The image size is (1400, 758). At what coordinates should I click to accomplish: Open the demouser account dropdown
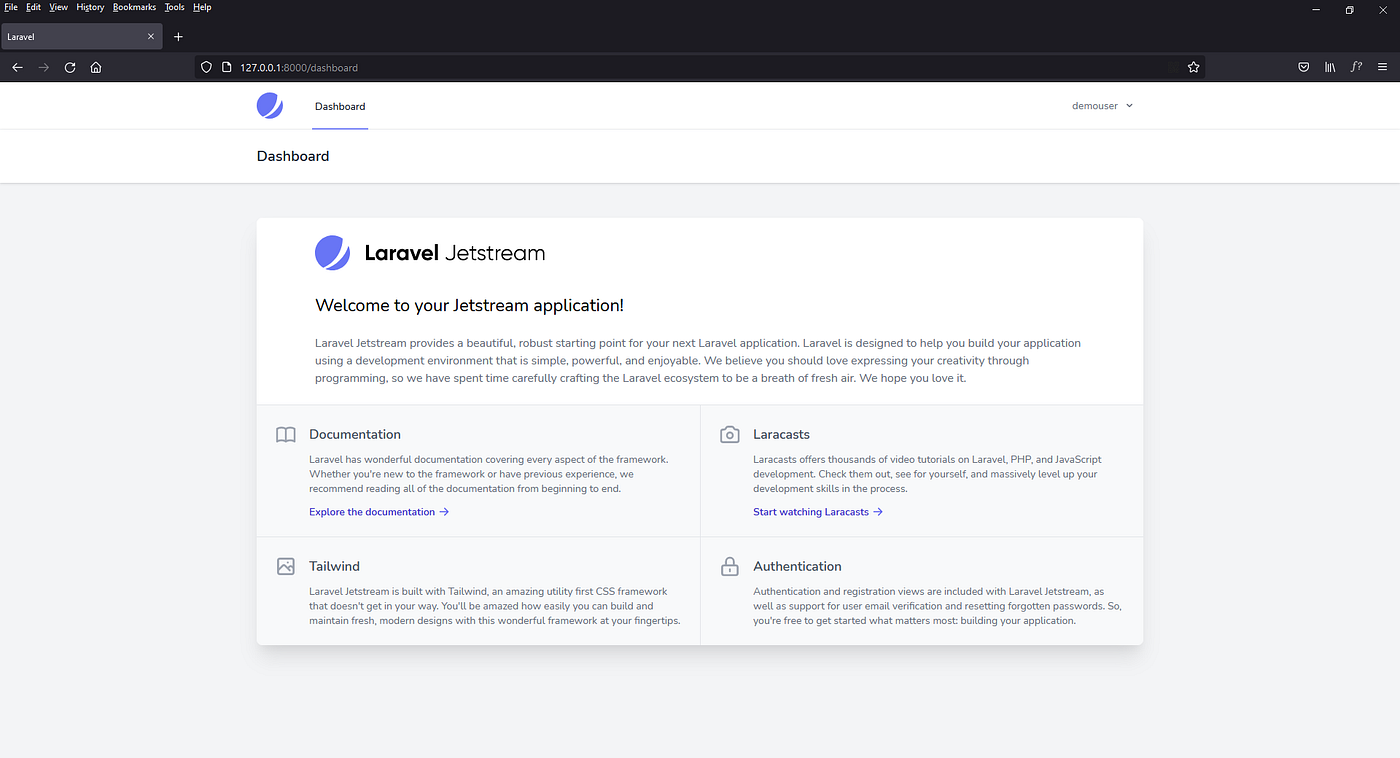click(x=1102, y=105)
